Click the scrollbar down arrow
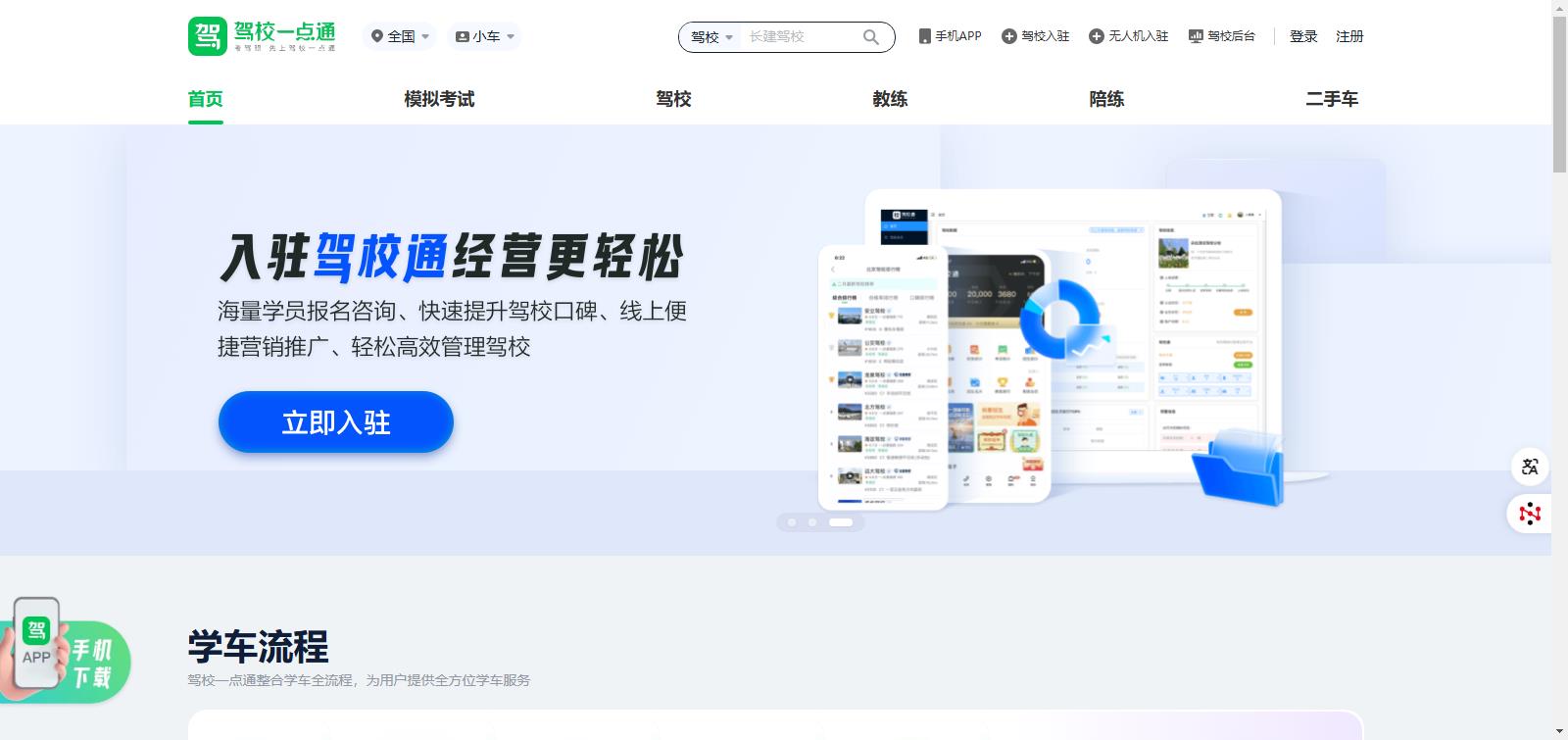Viewport: 1568px width, 740px height. tap(1559, 732)
